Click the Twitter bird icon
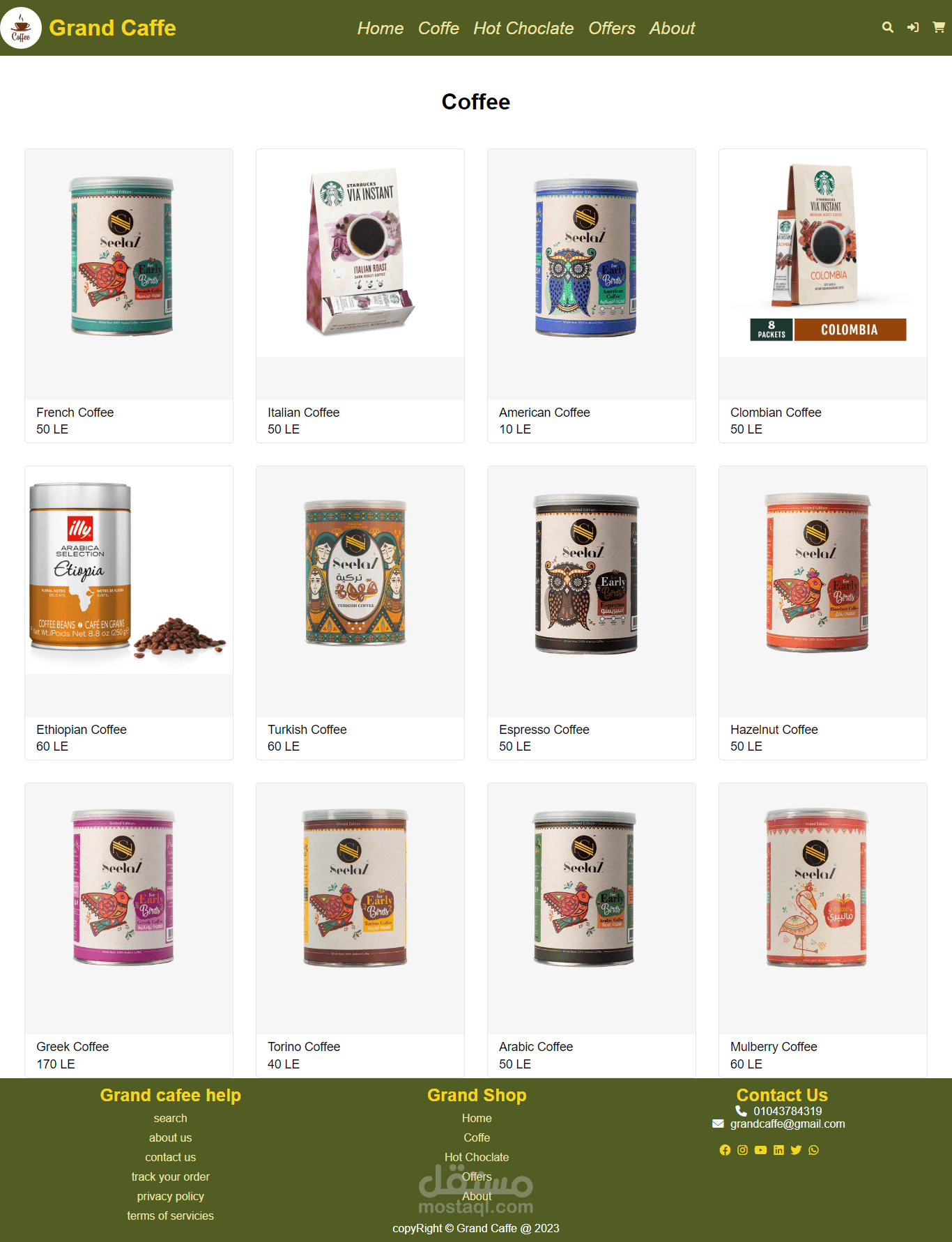Screen dimensions: 952x1242 click(x=796, y=1150)
